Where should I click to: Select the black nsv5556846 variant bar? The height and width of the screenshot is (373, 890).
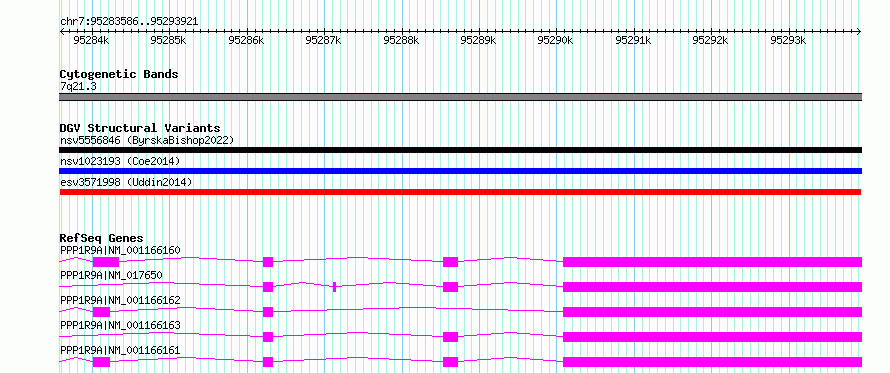coord(460,150)
